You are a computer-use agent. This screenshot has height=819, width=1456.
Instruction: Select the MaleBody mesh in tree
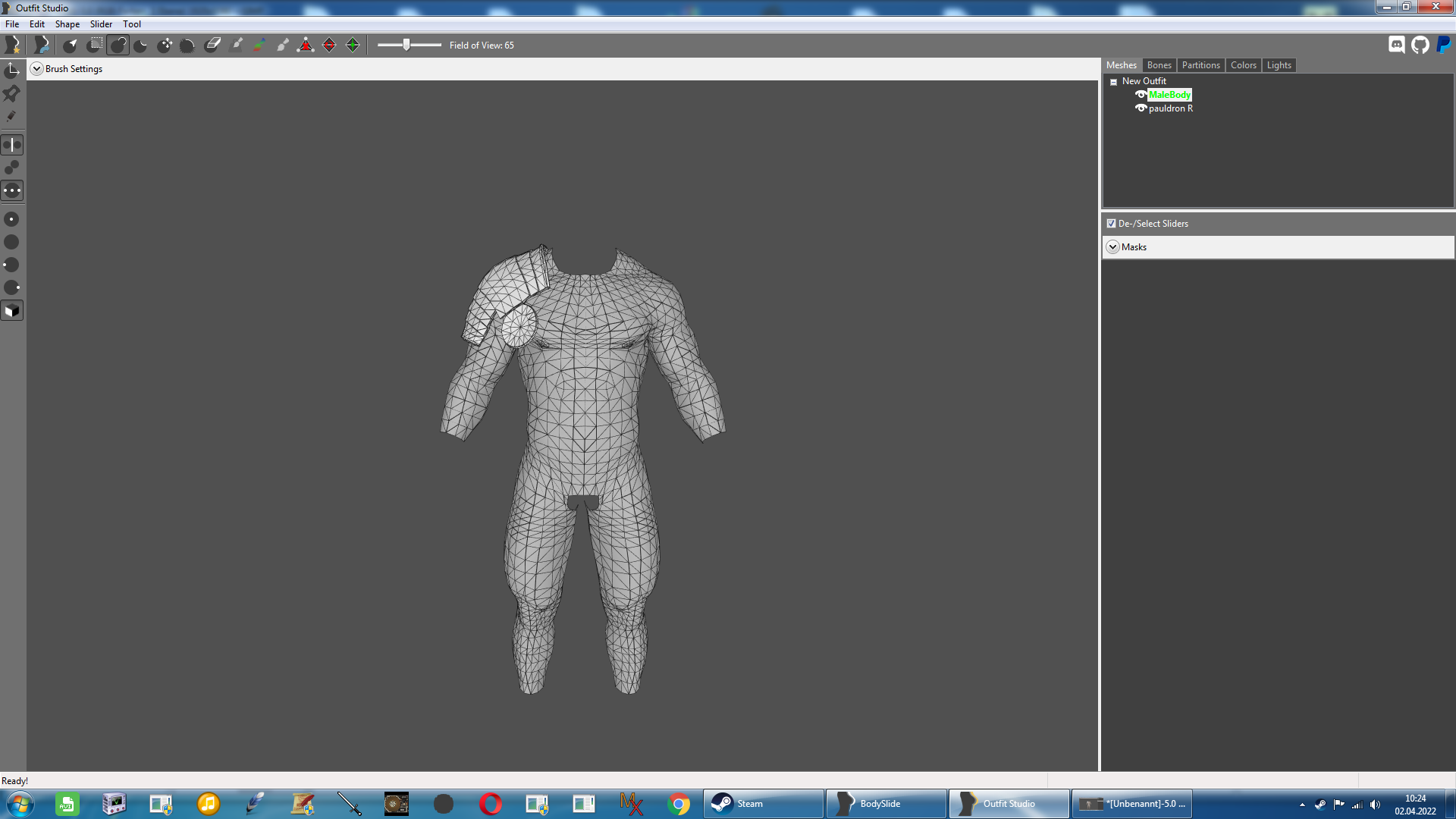coord(1170,95)
